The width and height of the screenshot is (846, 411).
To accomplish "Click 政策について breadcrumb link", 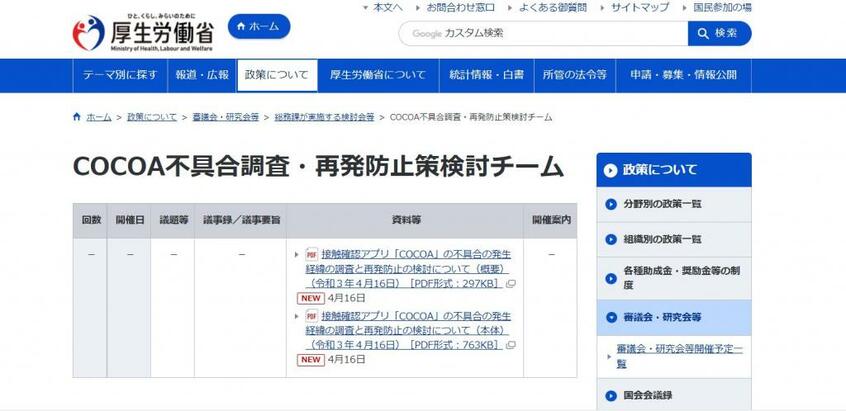I will [152, 117].
